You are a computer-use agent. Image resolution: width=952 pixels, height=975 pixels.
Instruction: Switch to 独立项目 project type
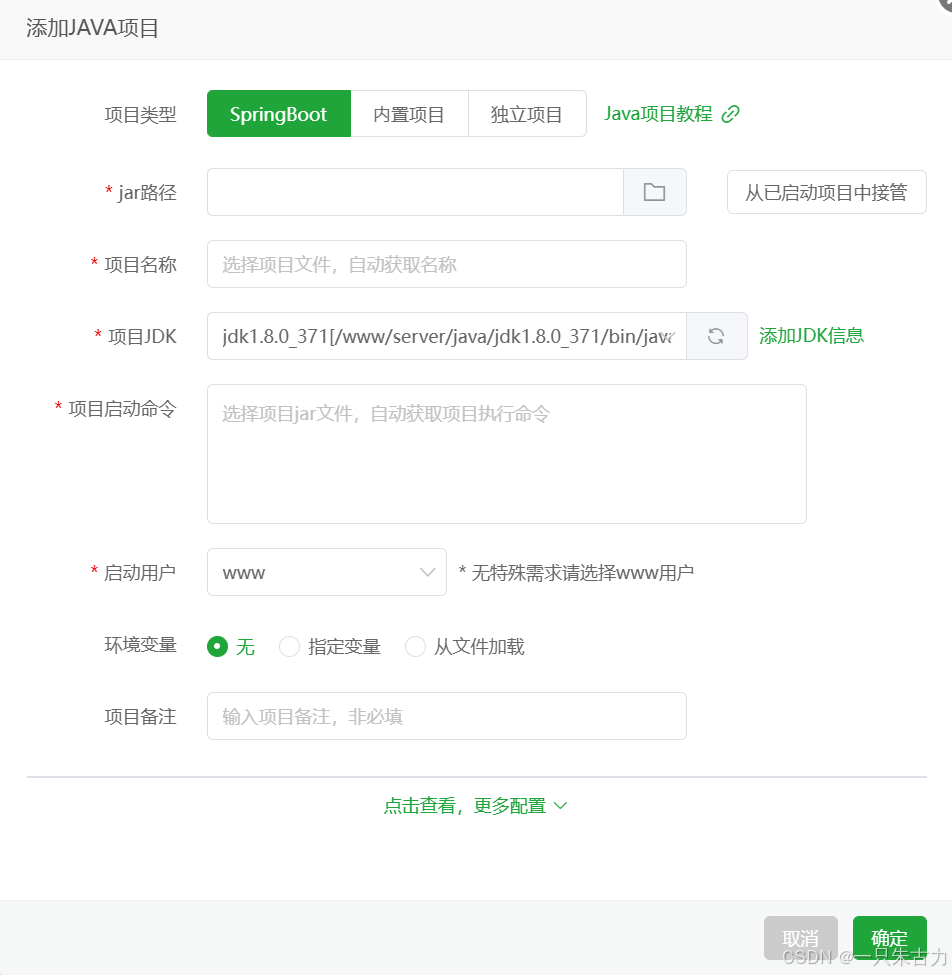(527, 114)
